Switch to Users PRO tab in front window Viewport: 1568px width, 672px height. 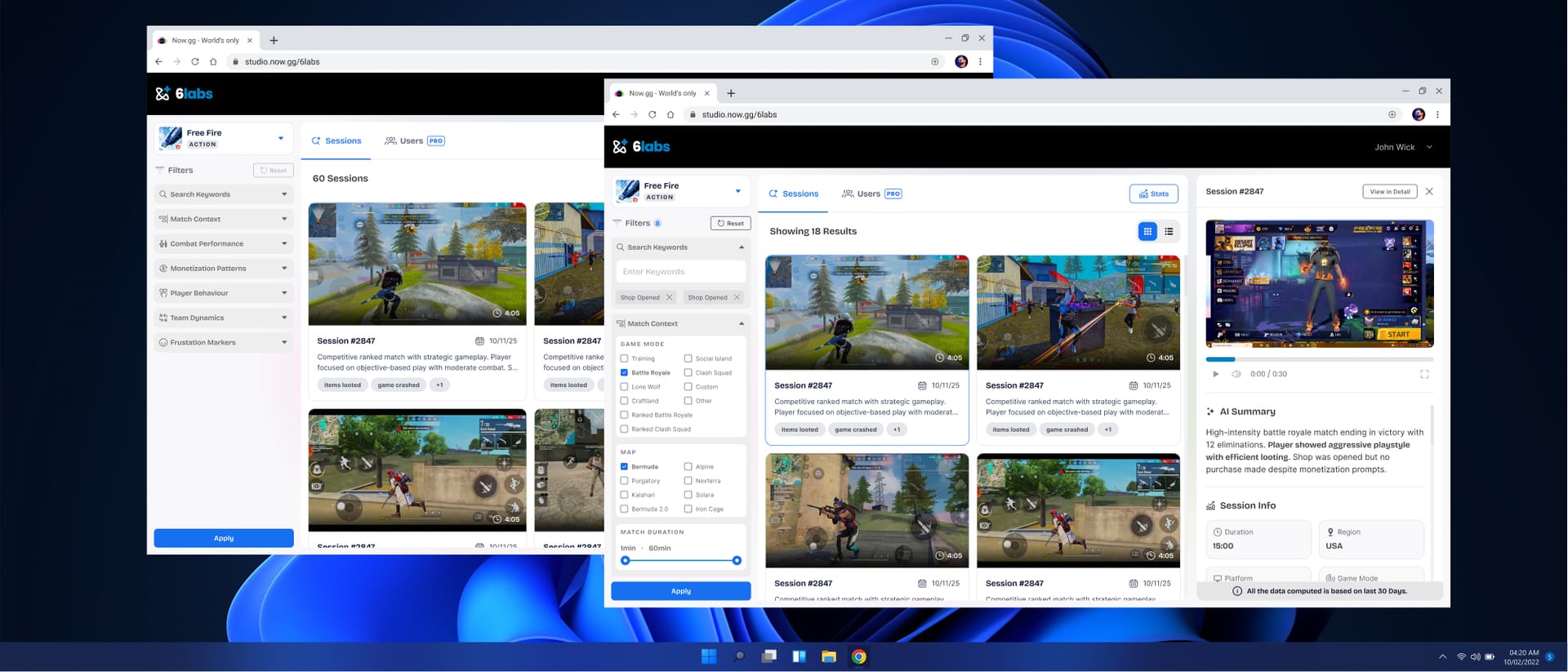871,194
